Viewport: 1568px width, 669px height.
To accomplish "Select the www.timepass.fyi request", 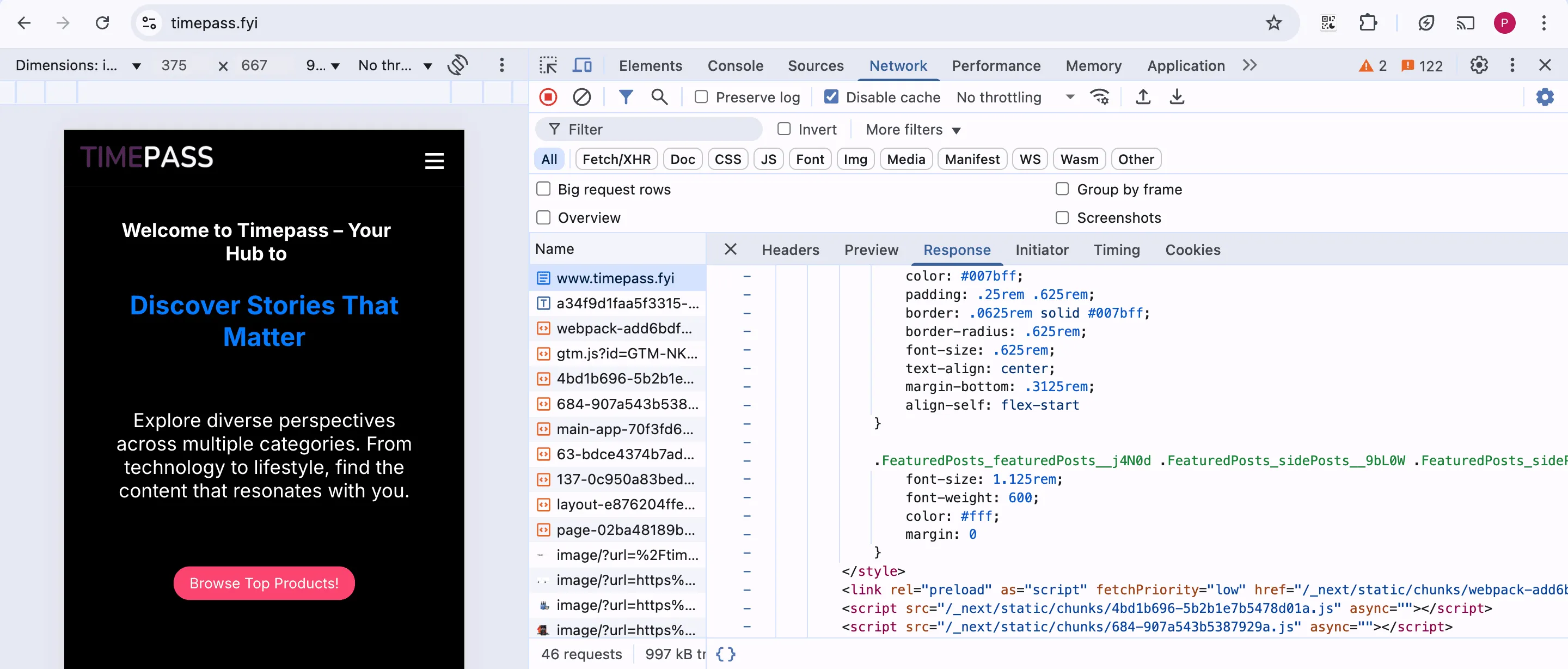I will click(617, 278).
